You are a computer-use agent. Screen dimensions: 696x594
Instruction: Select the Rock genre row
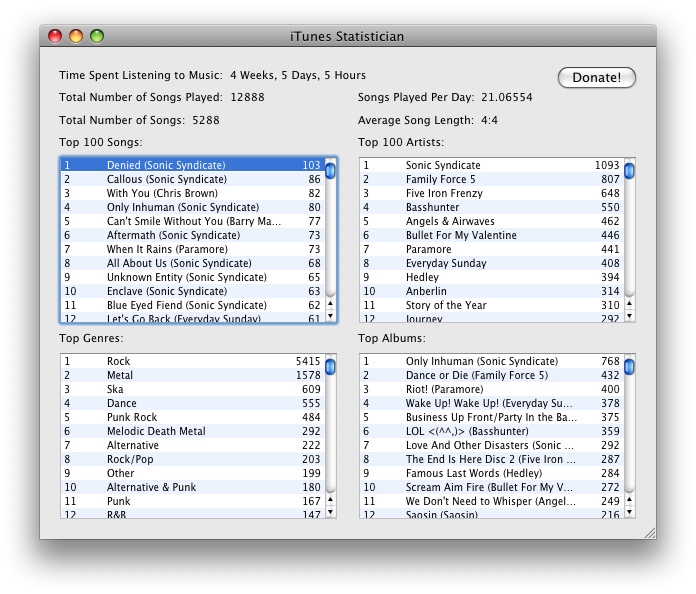click(x=193, y=361)
